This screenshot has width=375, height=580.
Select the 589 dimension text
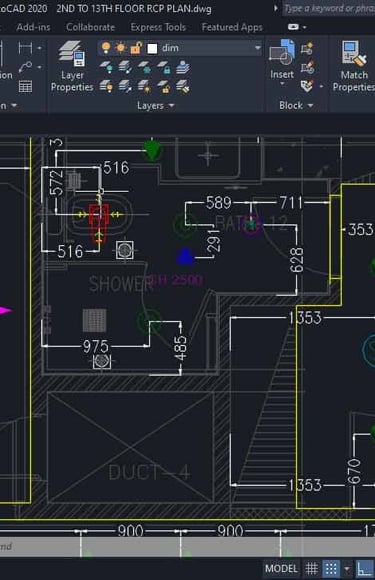219,203
